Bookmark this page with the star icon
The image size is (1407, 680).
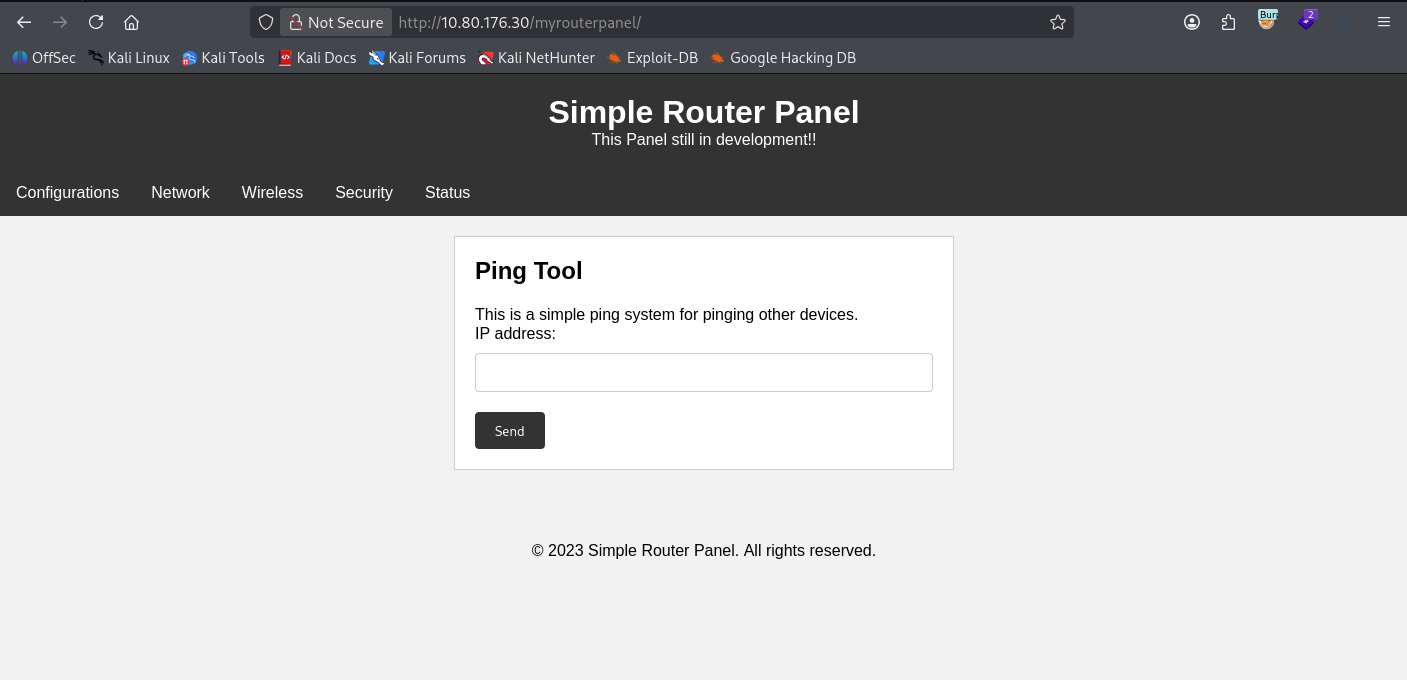tap(1058, 22)
